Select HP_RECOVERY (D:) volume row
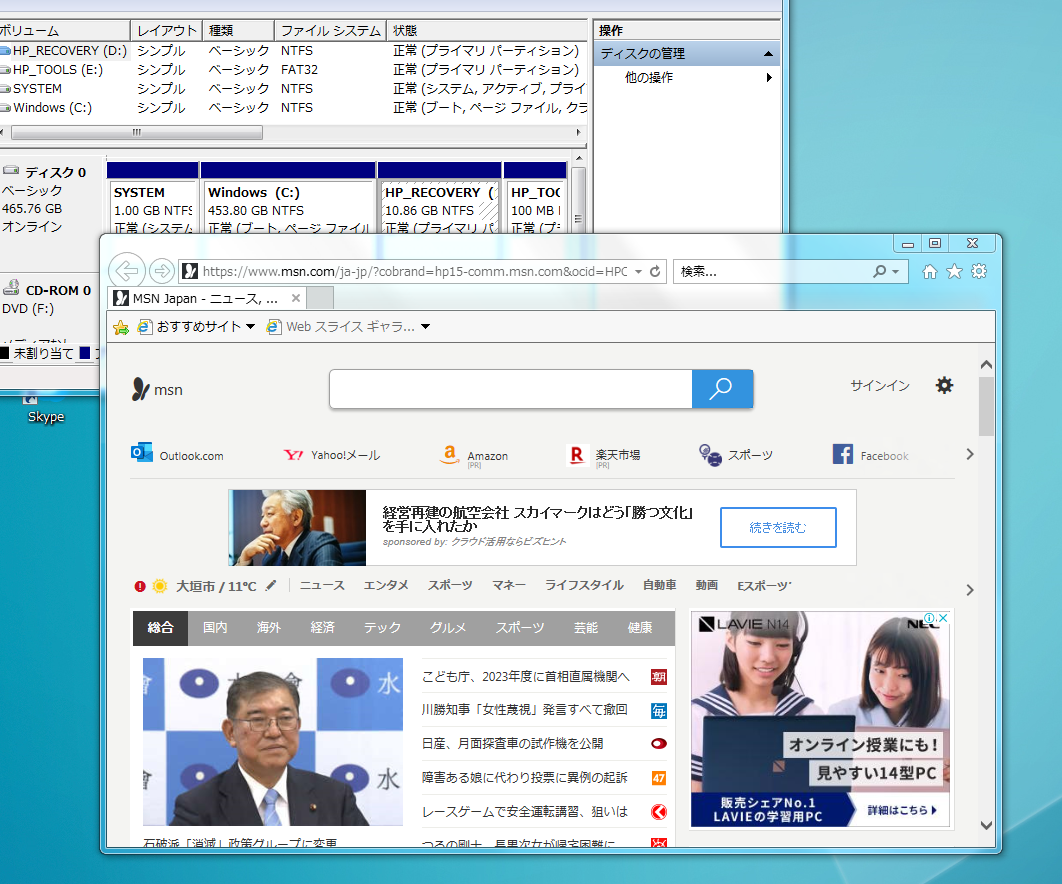This screenshot has height=884, width=1062. (293, 51)
